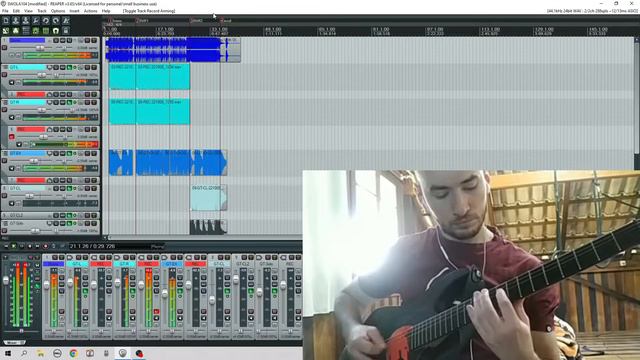Click the audio device status text at top right
The width and height of the screenshot is (640, 360).
pos(592,11)
